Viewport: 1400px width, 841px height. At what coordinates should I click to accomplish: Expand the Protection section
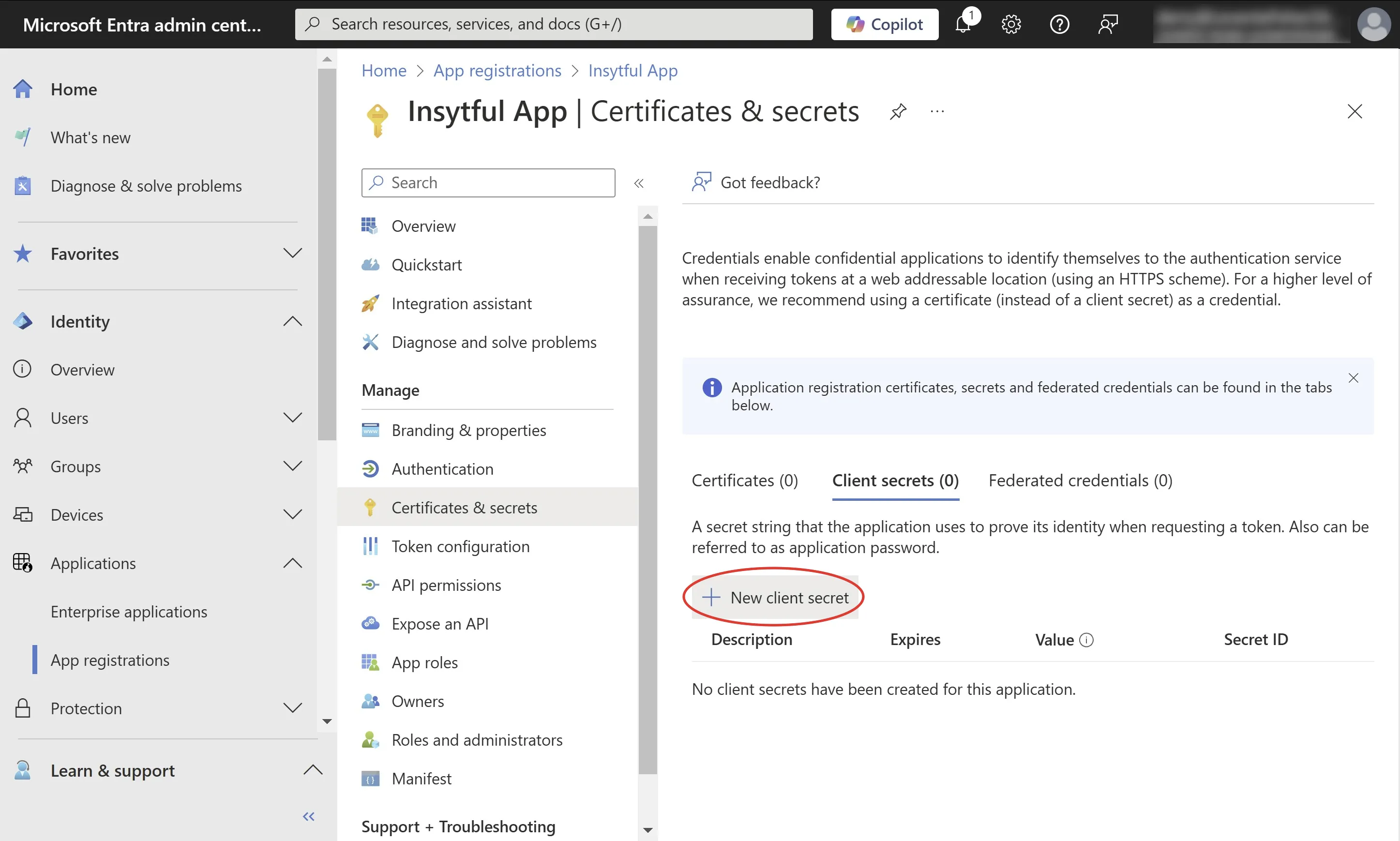pos(292,708)
